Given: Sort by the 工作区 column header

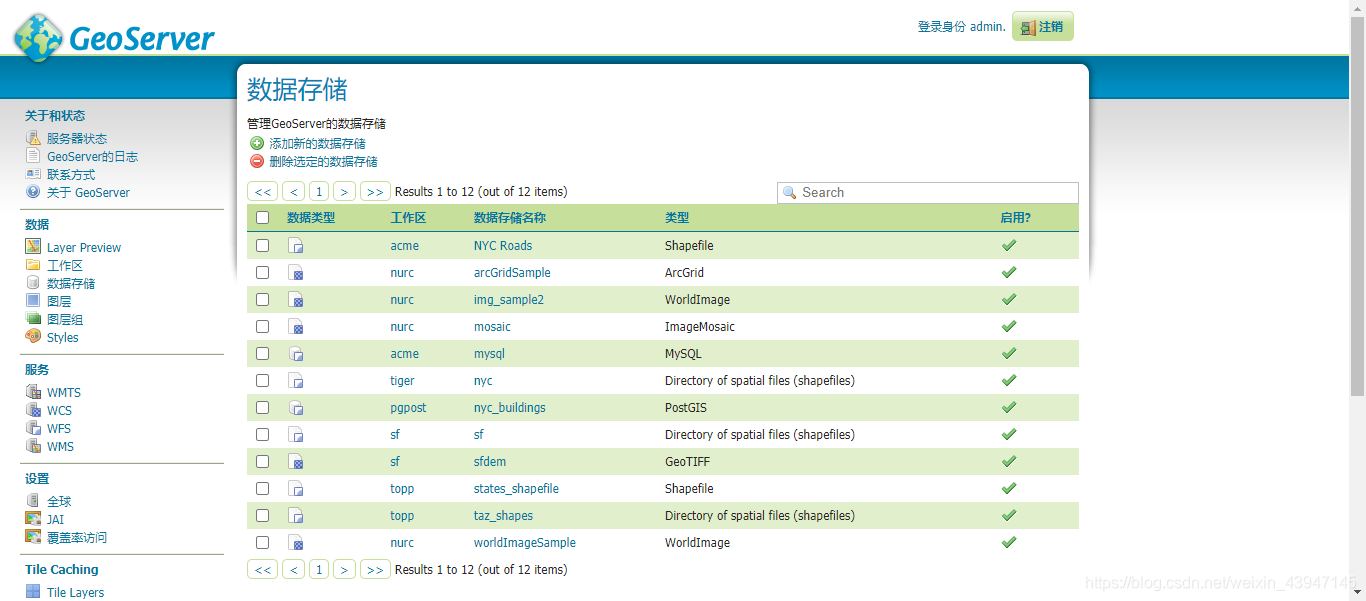Looking at the screenshot, I should [x=408, y=217].
